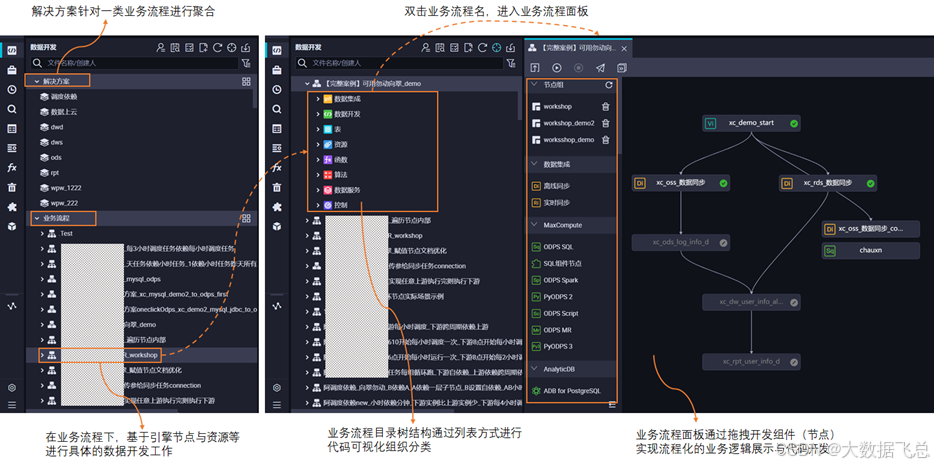
Task: Pick the SQL组件节点 node type
Action: coord(556,263)
